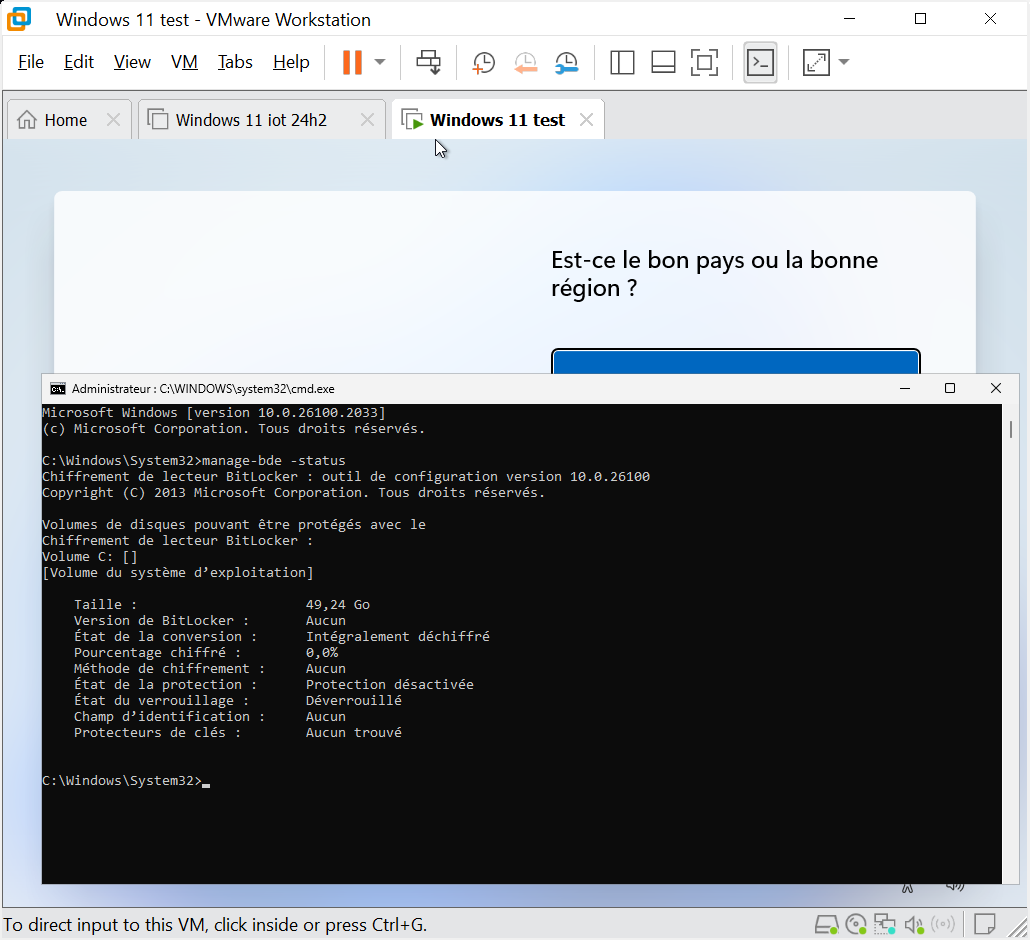
Task: Click the cmd prompt input line
Action: click(126, 781)
